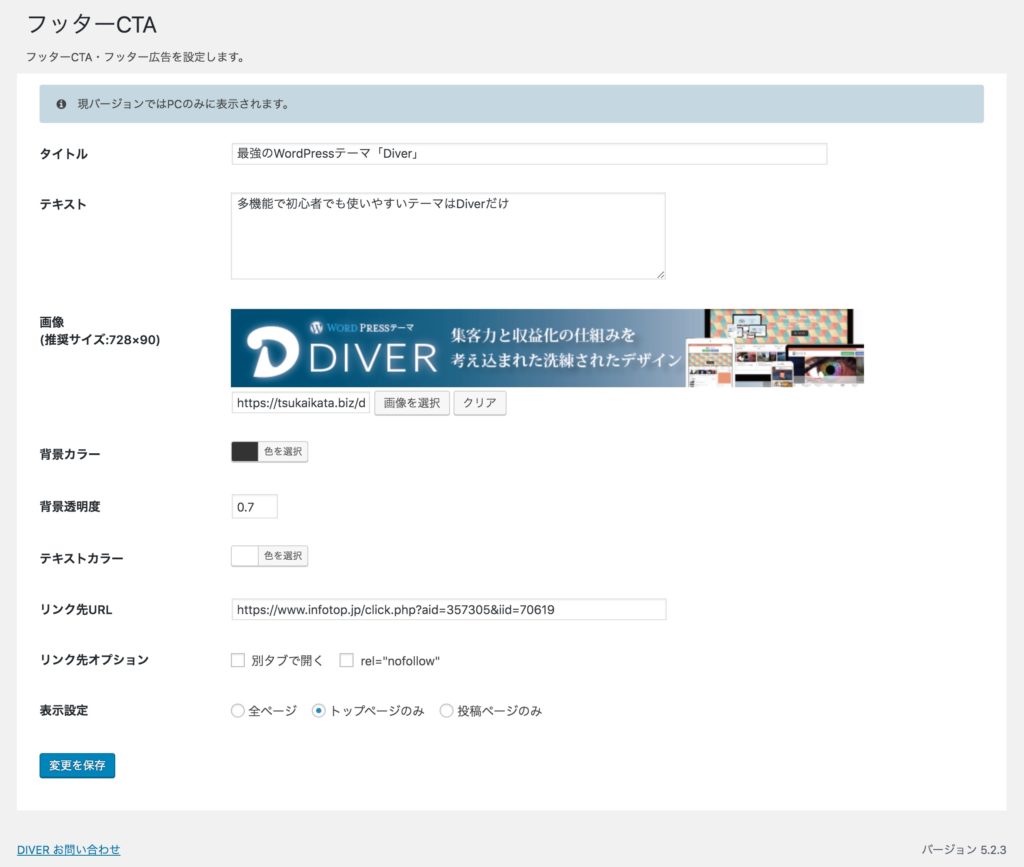Screen dimensions: 1024x867
Task: Open 色を選択 for テキストカラー
Action: [x=283, y=556]
